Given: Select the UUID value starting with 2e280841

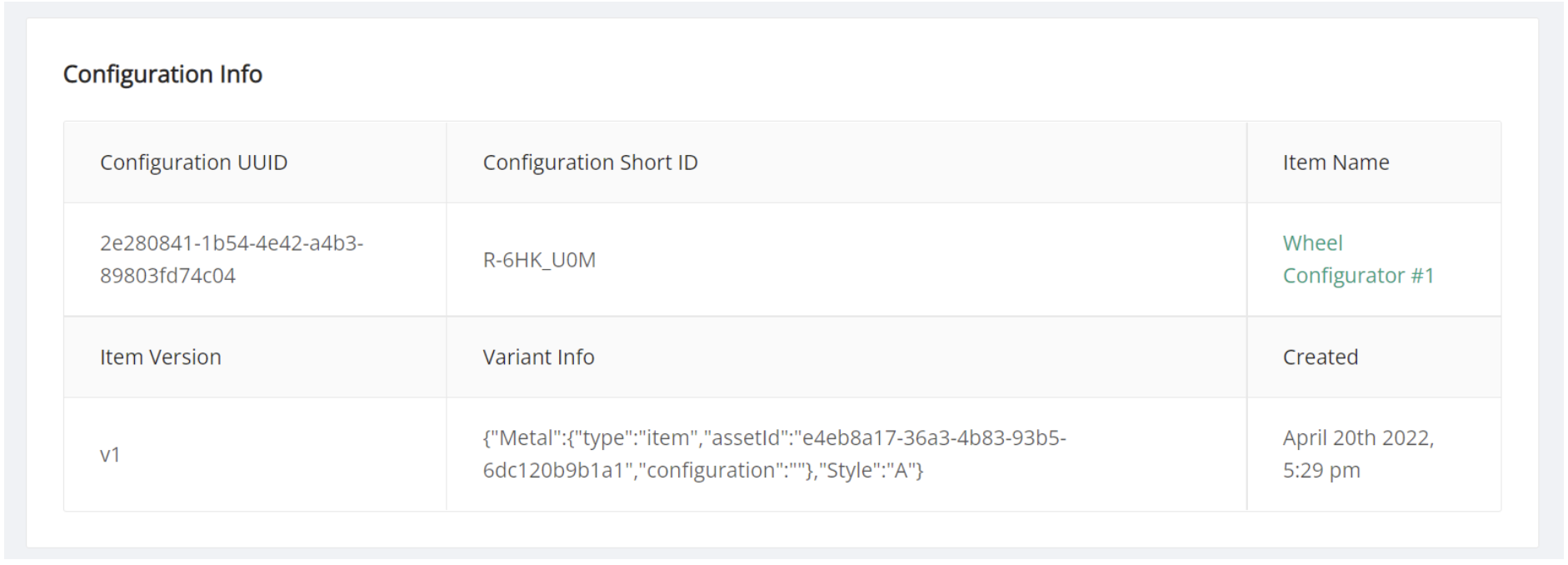Looking at the screenshot, I should 231,243.
